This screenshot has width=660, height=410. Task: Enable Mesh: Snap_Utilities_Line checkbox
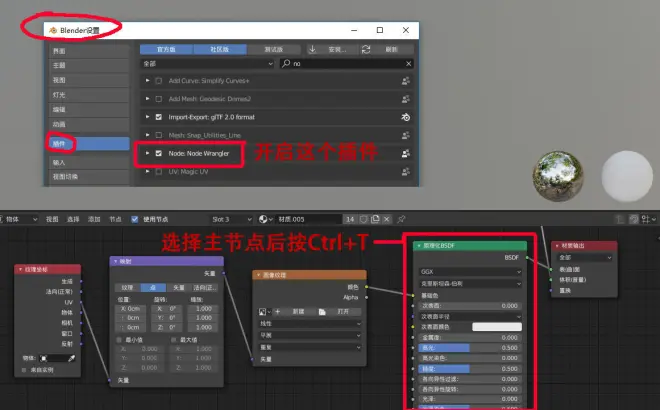point(159,135)
